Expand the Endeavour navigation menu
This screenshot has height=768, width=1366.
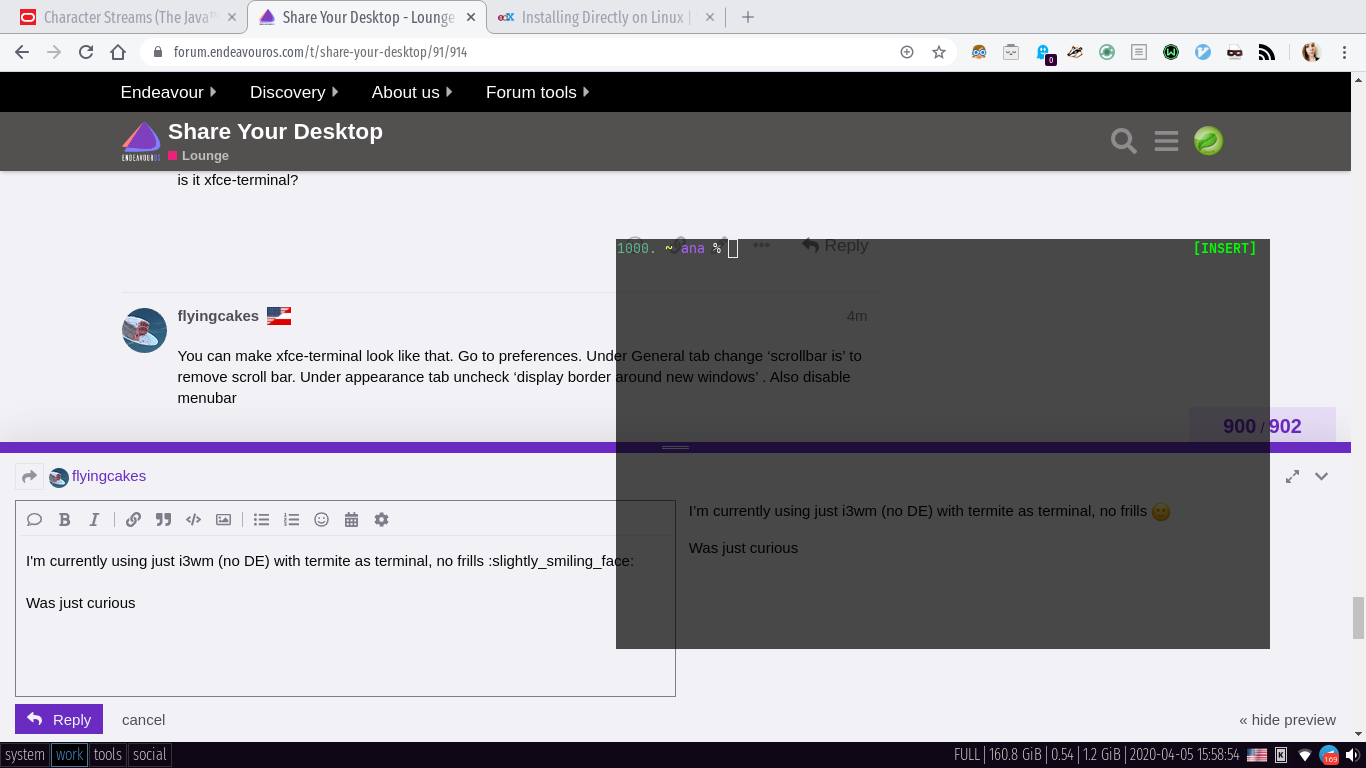click(x=168, y=92)
